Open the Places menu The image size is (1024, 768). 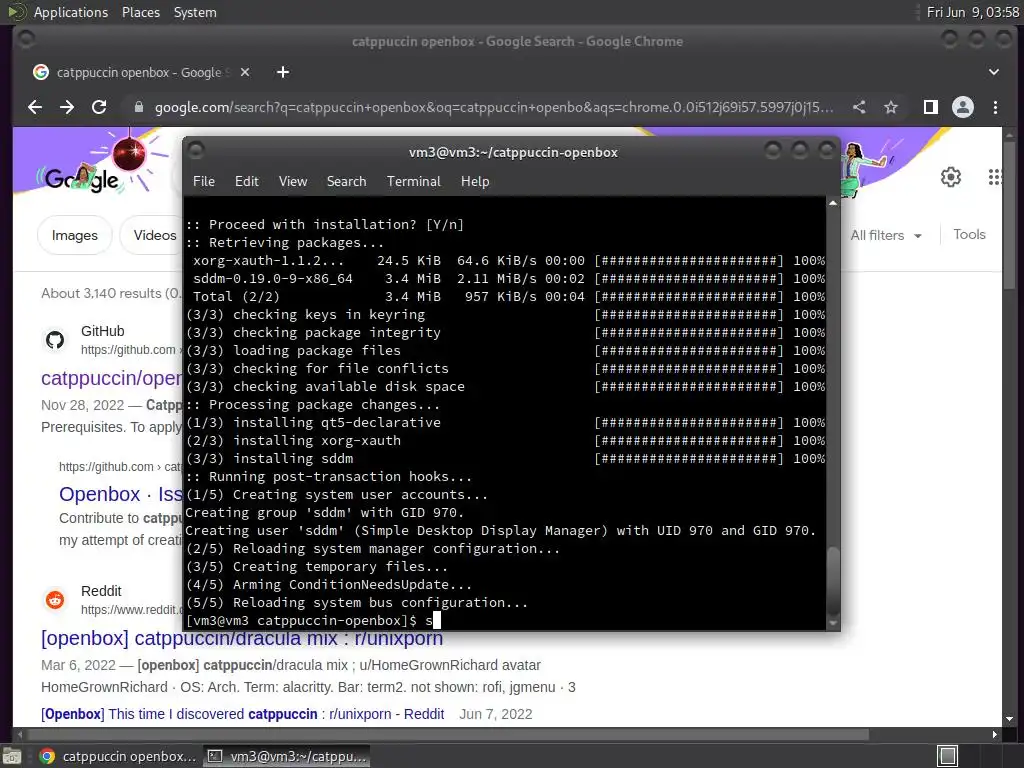140,12
